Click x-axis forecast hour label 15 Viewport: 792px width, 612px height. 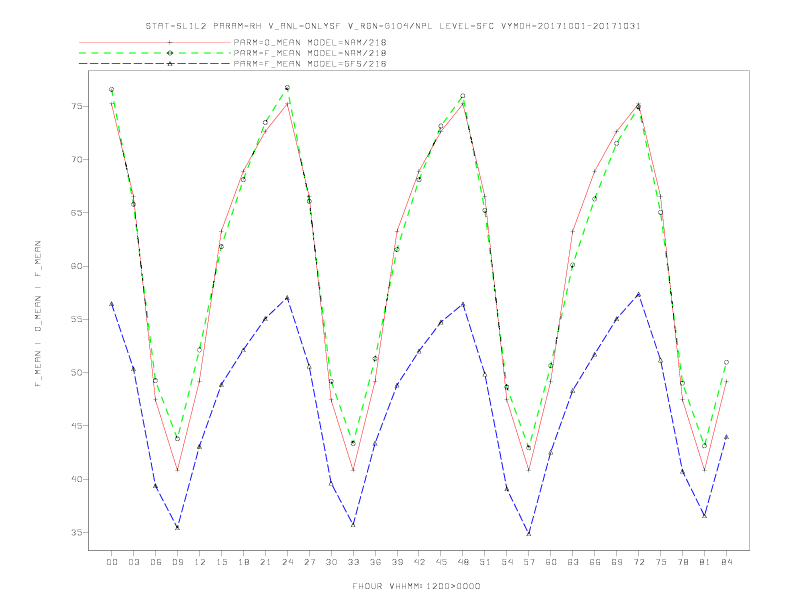(221, 562)
